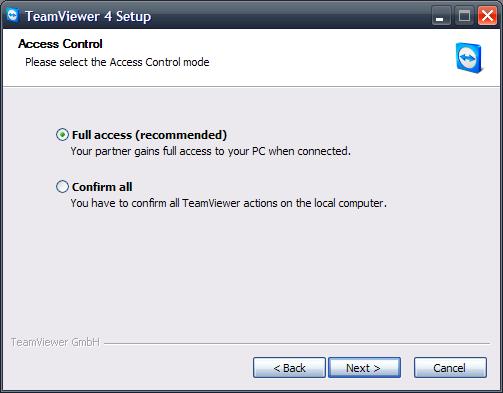Choose the Confirm all radio button

coord(62,187)
